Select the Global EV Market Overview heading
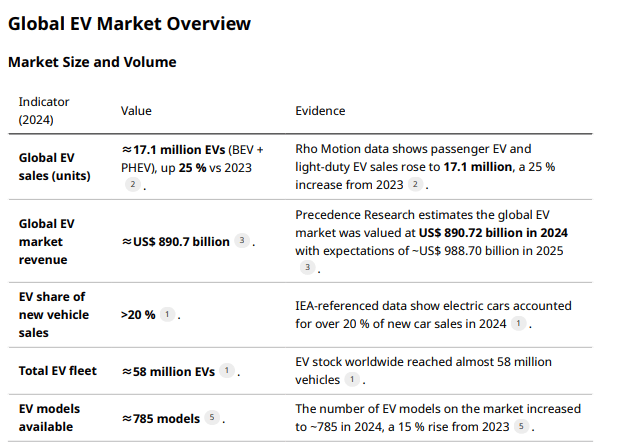This screenshot has width=617, height=446. pyautogui.click(x=129, y=24)
